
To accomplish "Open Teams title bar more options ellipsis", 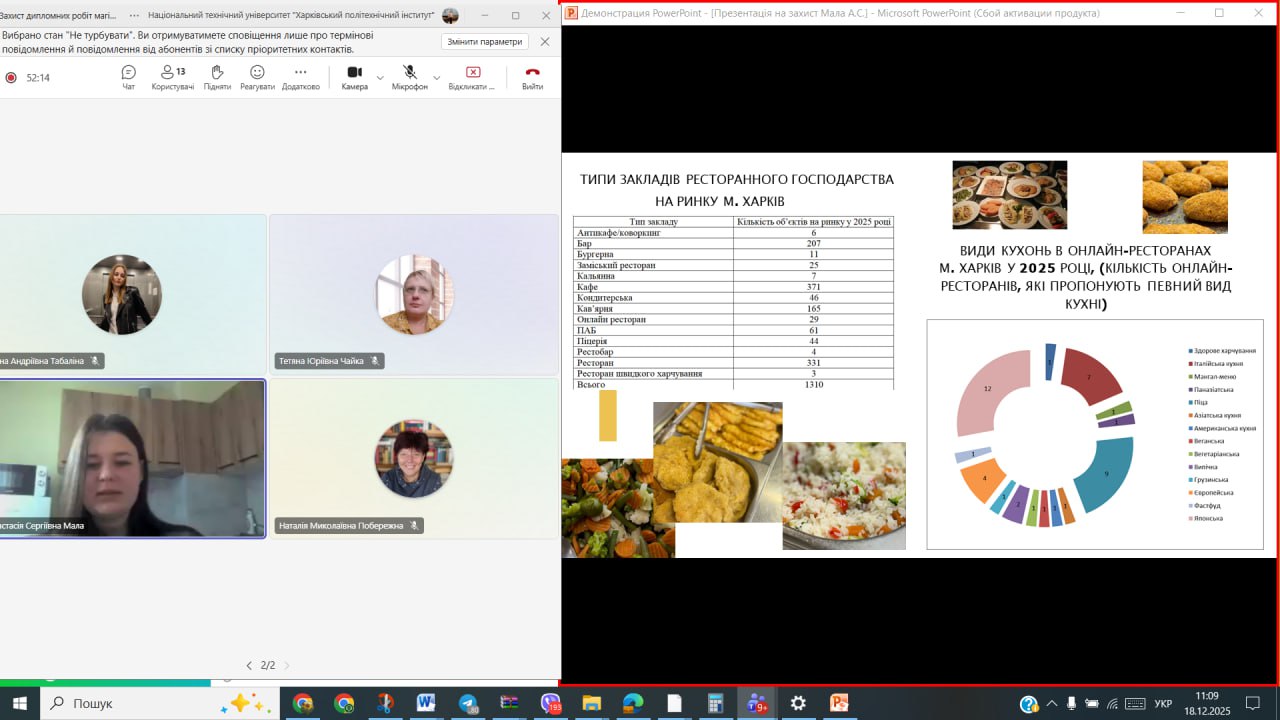I will 134,15.
